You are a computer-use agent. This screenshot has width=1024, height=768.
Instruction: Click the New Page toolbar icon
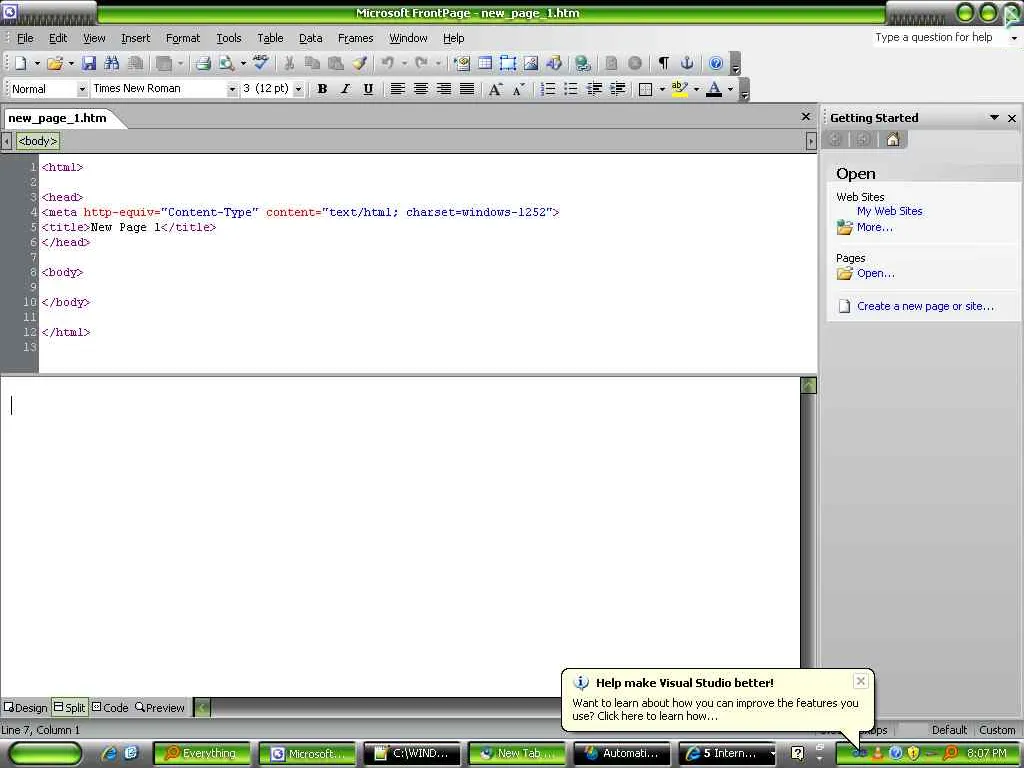click(x=20, y=63)
